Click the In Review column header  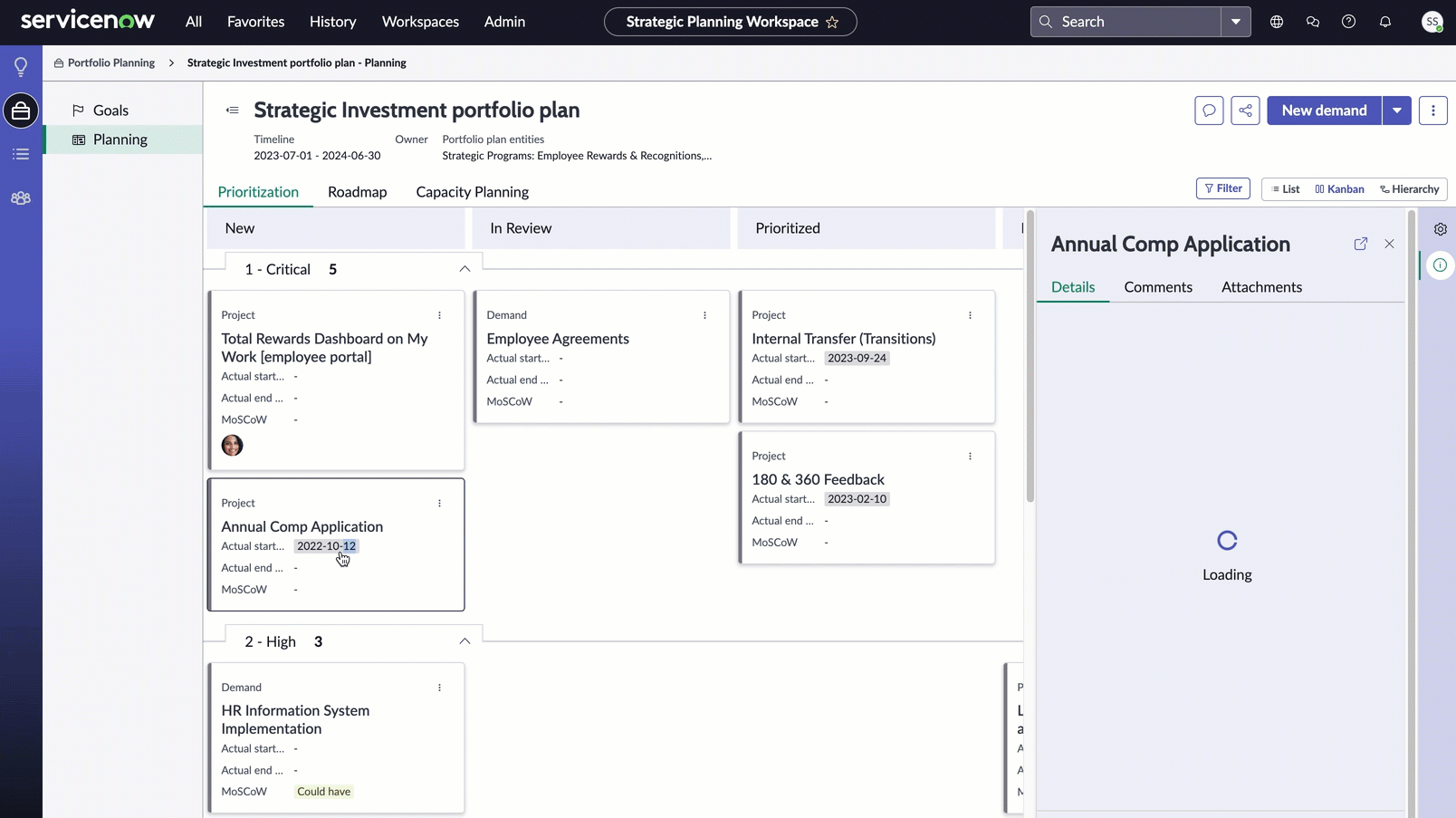(x=601, y=228)
